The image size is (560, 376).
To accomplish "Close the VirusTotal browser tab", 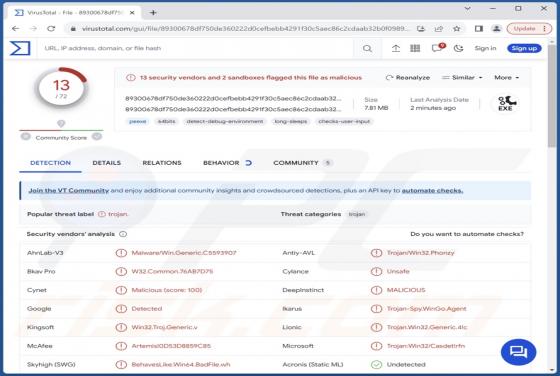I will pos(132,12).
